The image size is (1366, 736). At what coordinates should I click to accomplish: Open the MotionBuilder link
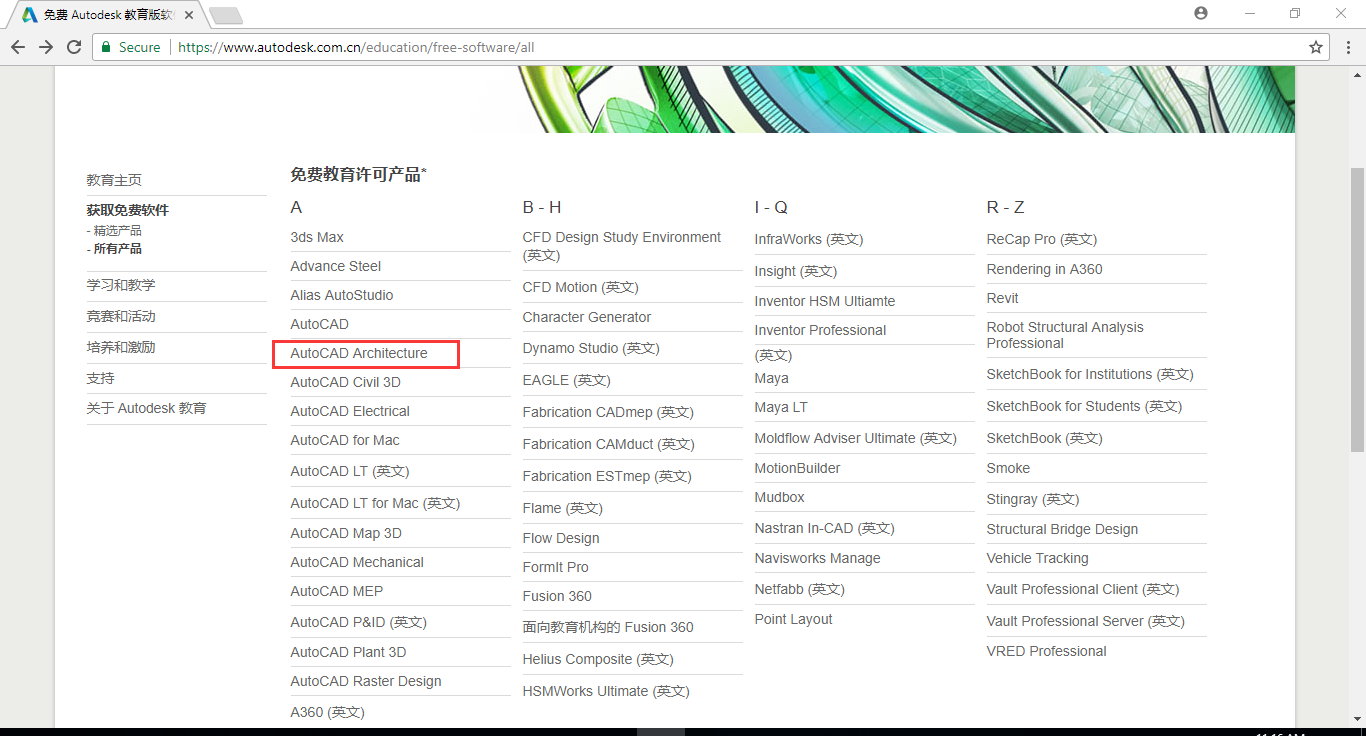tap(797, 468)
